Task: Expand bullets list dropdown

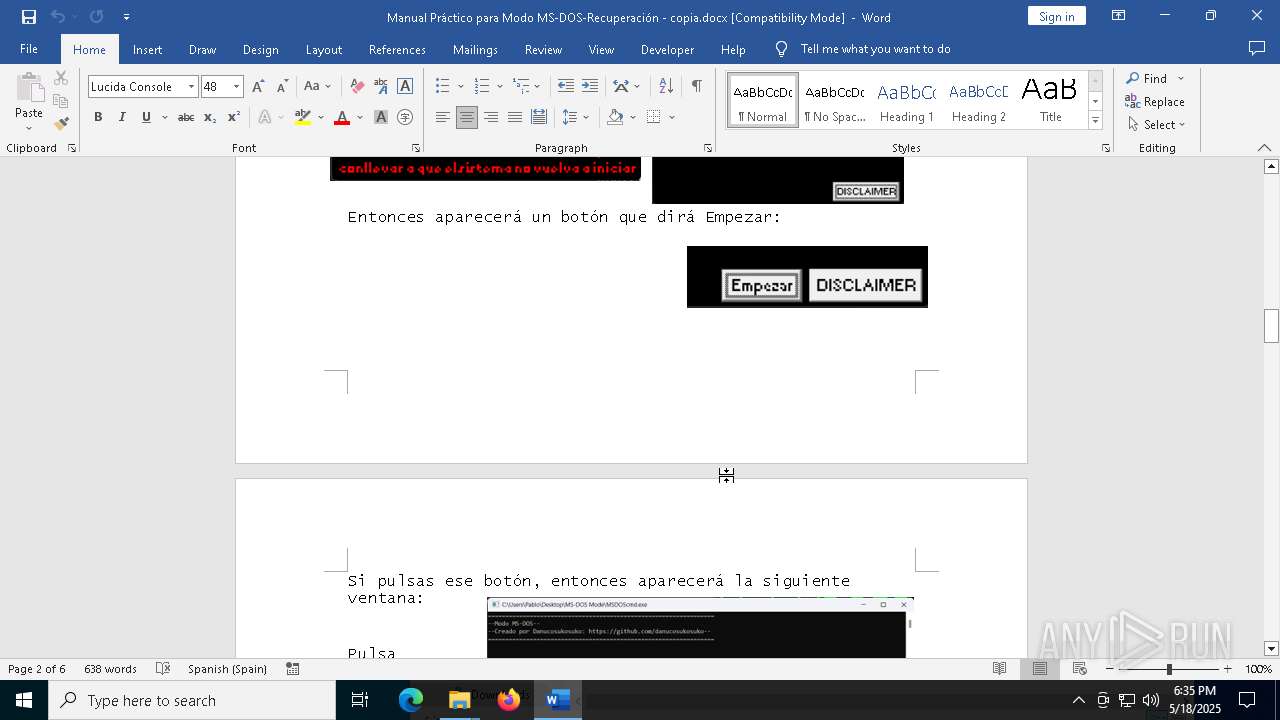Action: pyautogui.click(x=460, y=87)
